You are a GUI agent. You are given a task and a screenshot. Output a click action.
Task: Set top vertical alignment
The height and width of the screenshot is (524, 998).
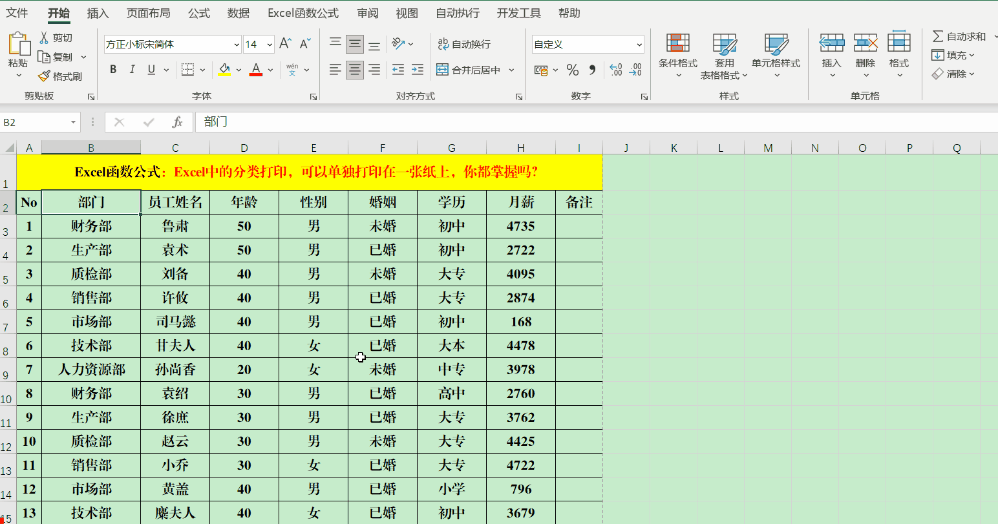point(335,44)
